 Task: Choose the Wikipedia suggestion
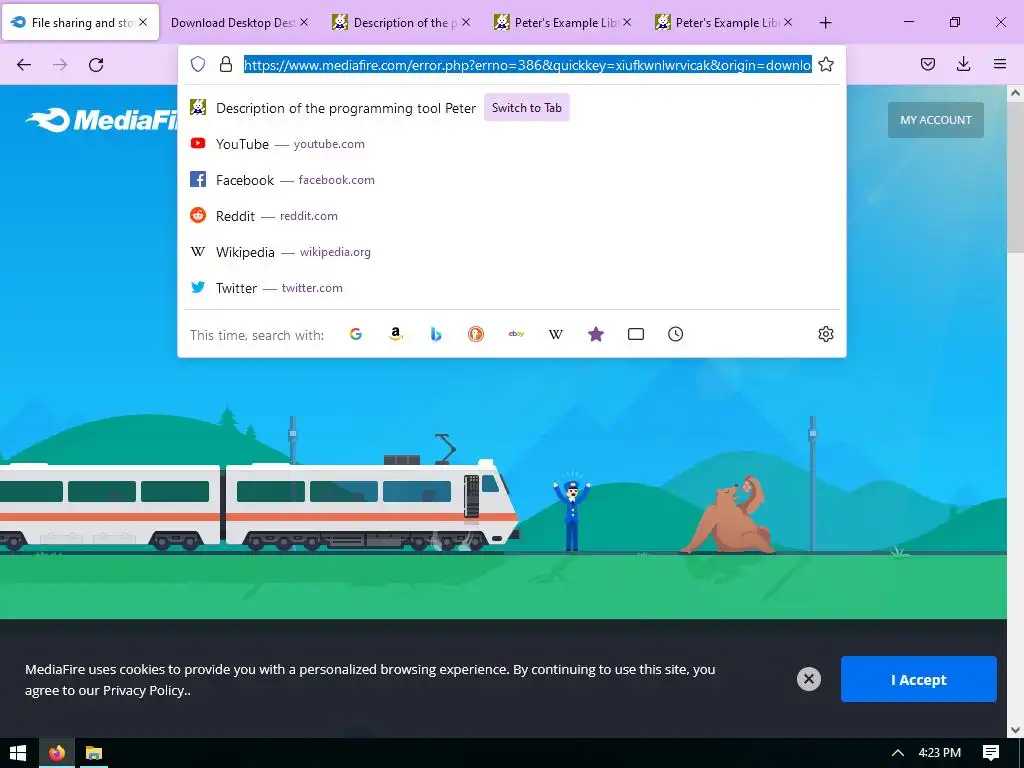511,251
